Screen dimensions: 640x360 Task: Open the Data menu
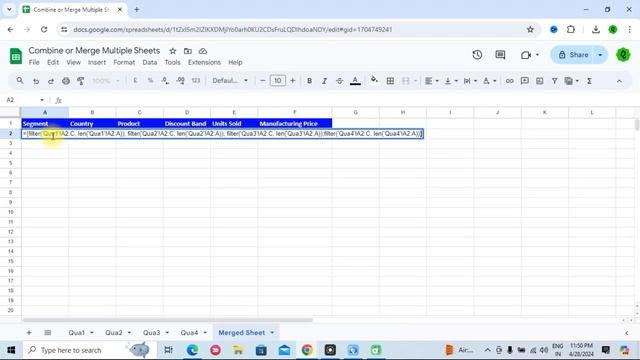tap(150, 62)
